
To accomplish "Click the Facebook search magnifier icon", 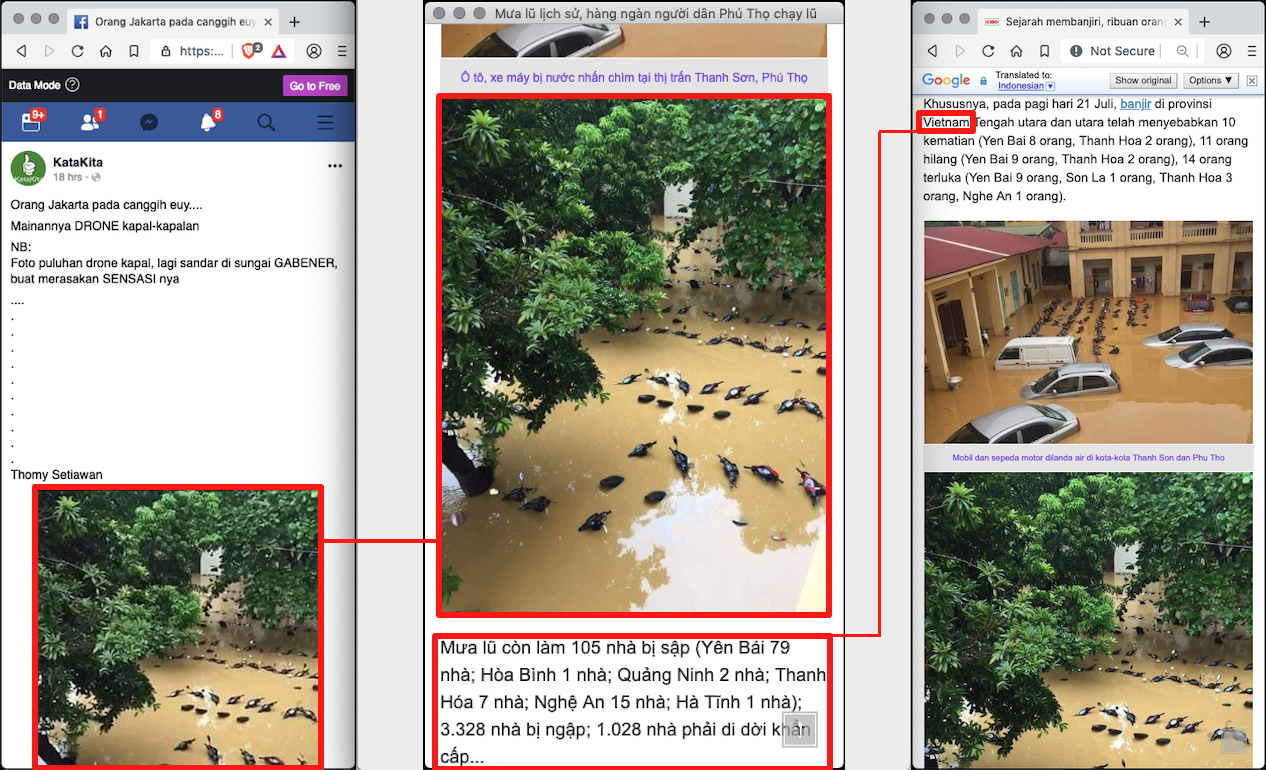I will click(266, 122).
